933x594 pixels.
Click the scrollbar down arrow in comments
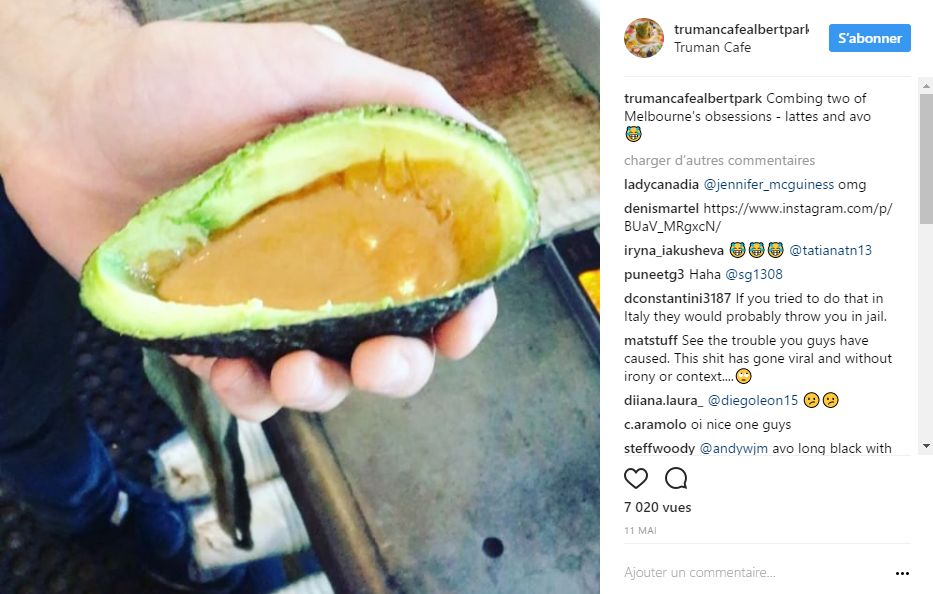tap(926, 446)
